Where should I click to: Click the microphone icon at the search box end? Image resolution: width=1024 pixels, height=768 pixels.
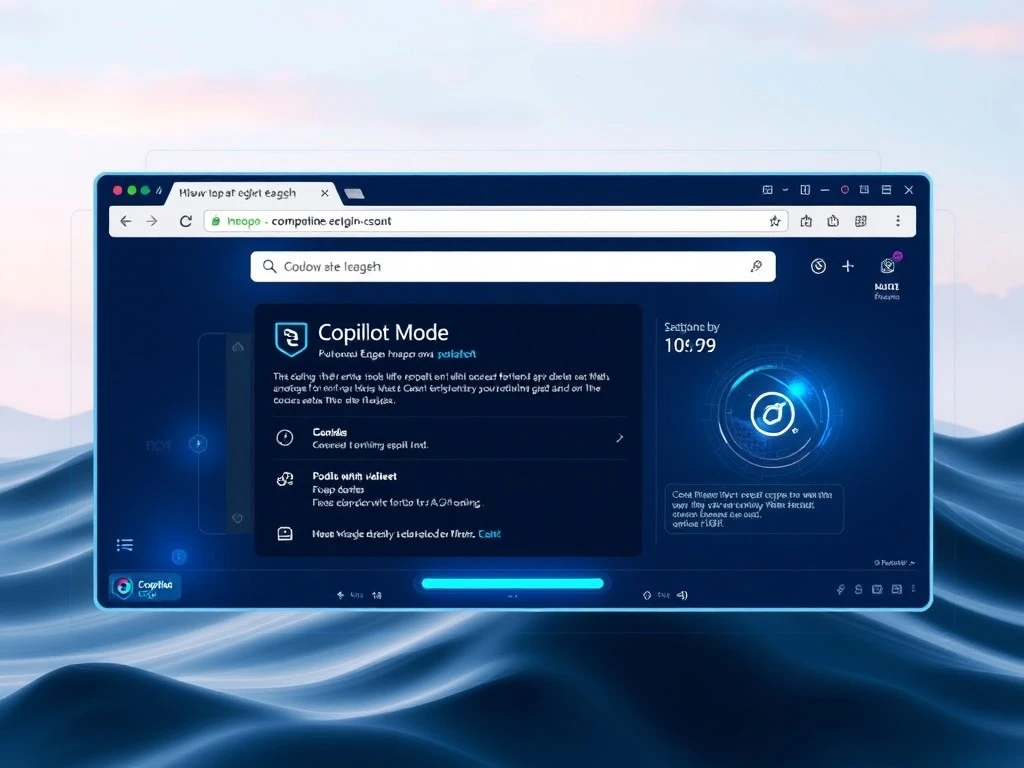click(756, 266)
